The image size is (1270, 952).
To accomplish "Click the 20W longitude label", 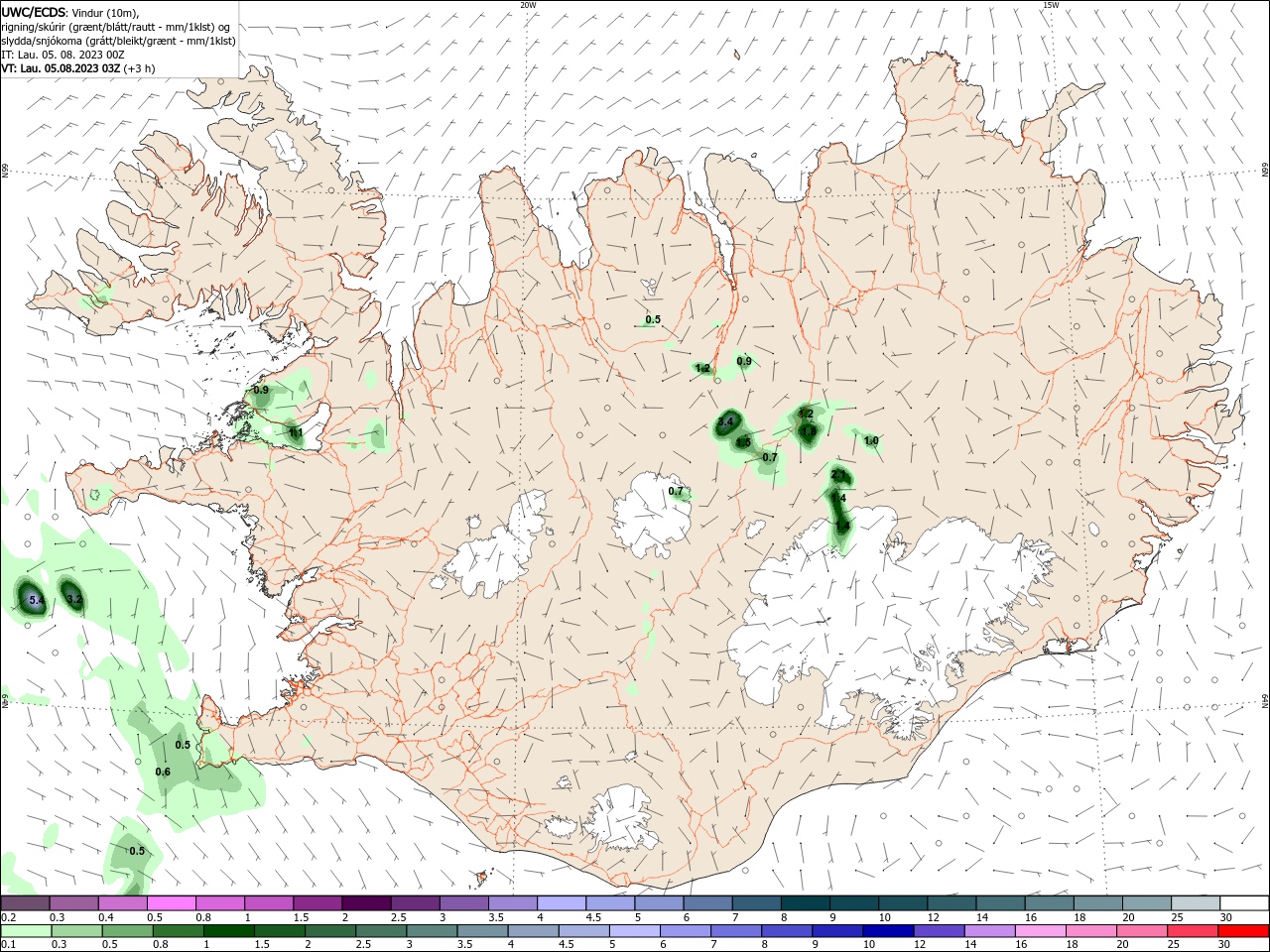I will 528,5.
